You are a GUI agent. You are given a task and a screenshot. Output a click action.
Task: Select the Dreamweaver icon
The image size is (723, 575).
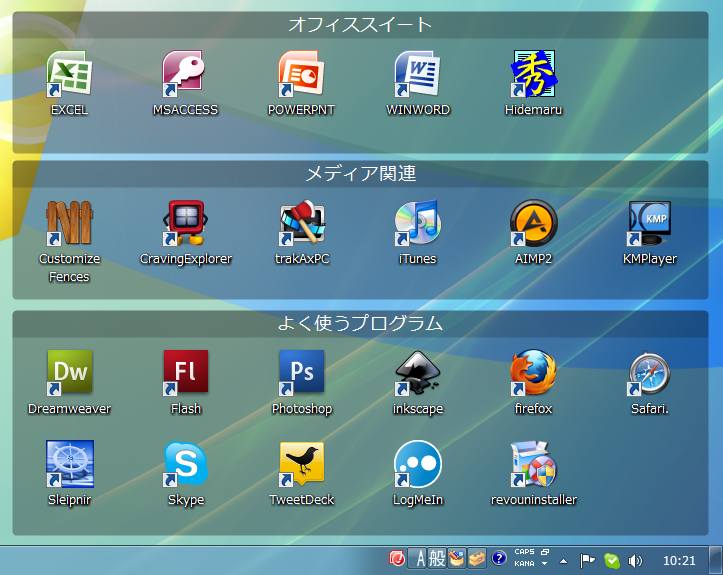click(69, 373)
